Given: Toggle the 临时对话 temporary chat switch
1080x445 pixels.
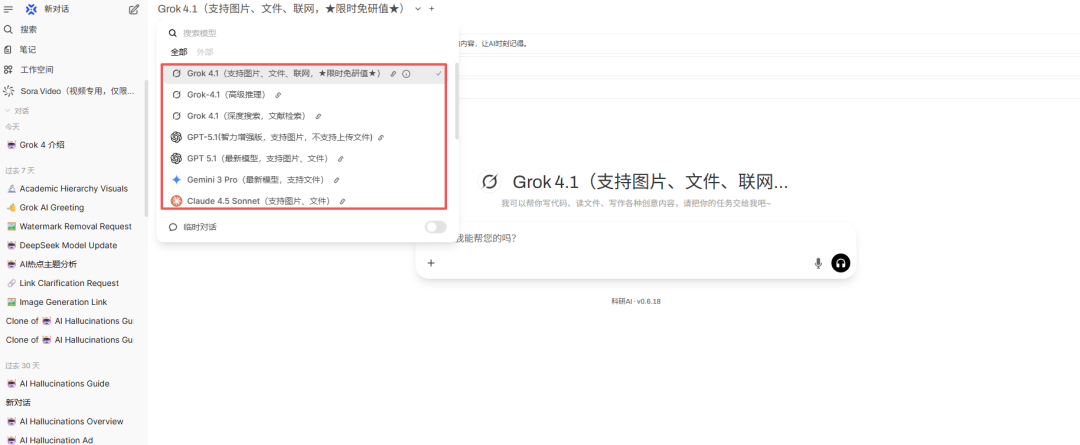Looking at the screenshot, I should point(435,227).
